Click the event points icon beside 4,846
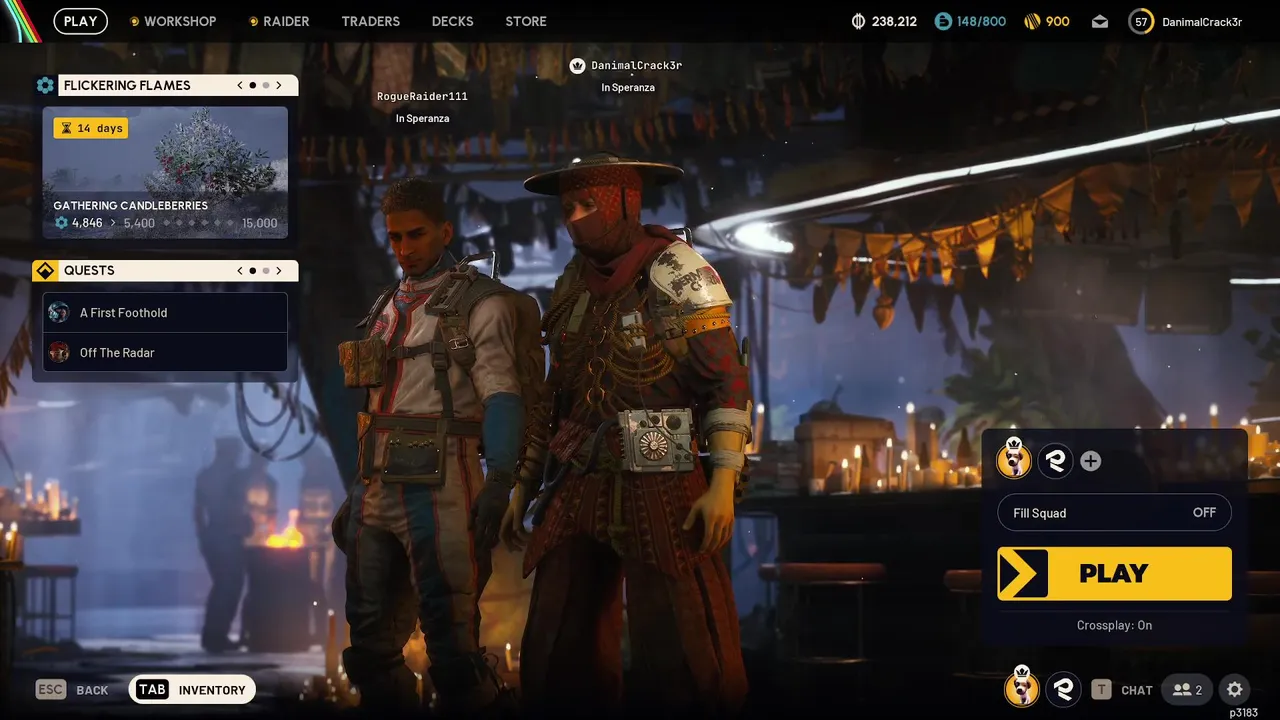The width and height of the screenshot is (1280, 720). point(61,223)
